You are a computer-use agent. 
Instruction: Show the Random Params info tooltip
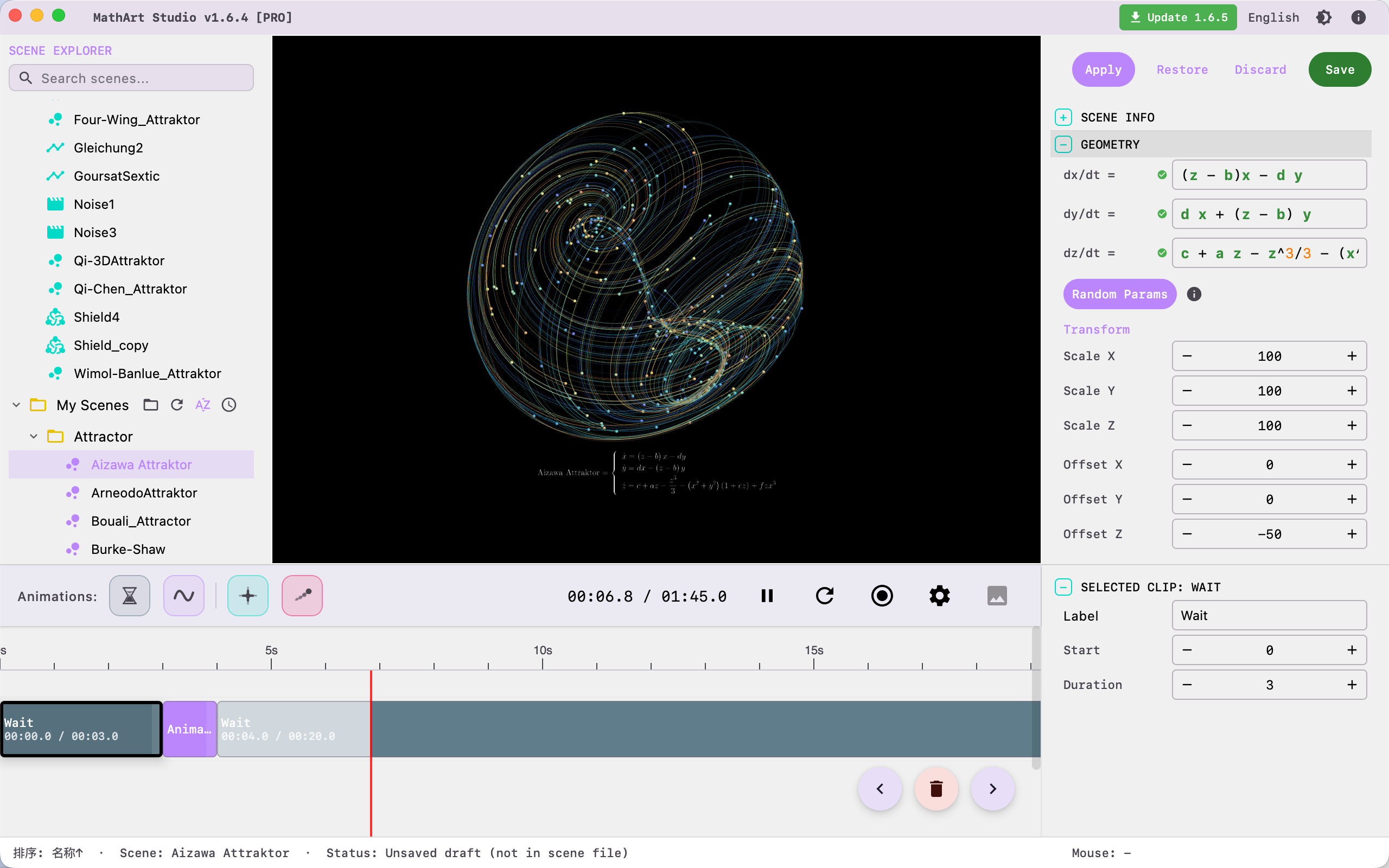pos(1194,295)
